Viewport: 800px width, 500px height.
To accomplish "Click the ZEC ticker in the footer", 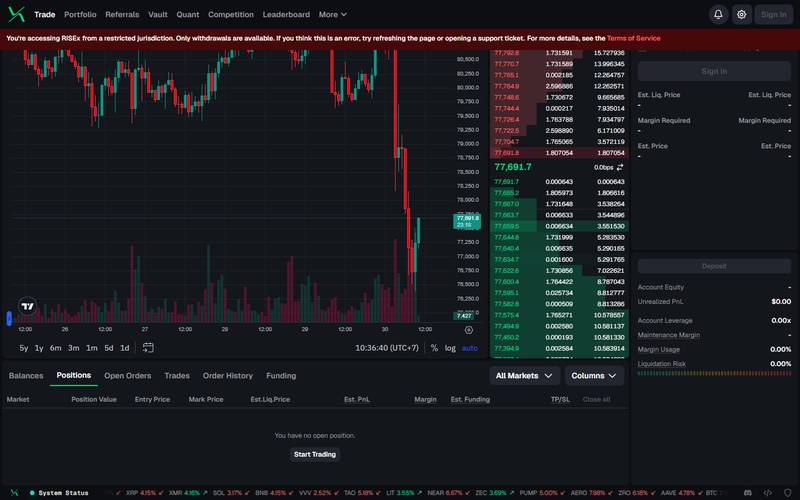I will (x=495, y=493).
